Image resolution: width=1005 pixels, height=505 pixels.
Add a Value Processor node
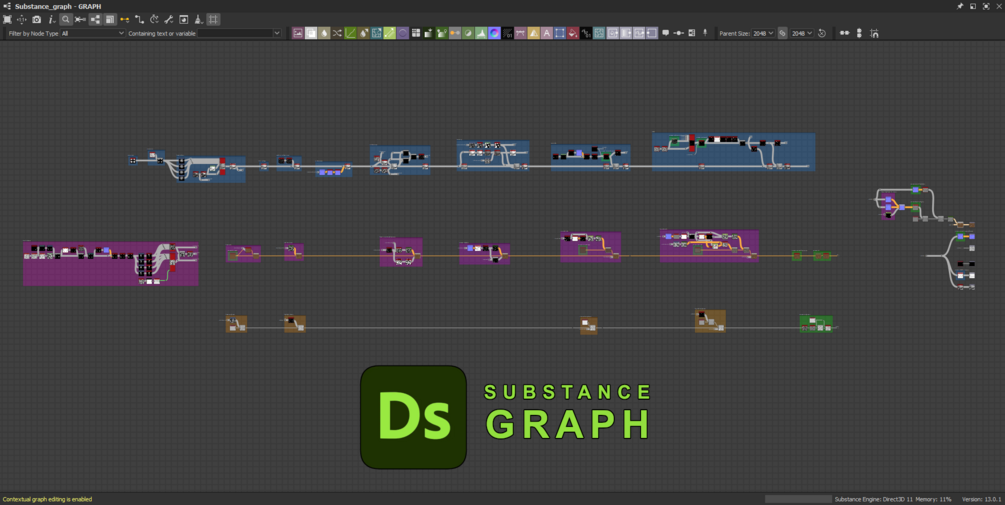tap(586, 33)
